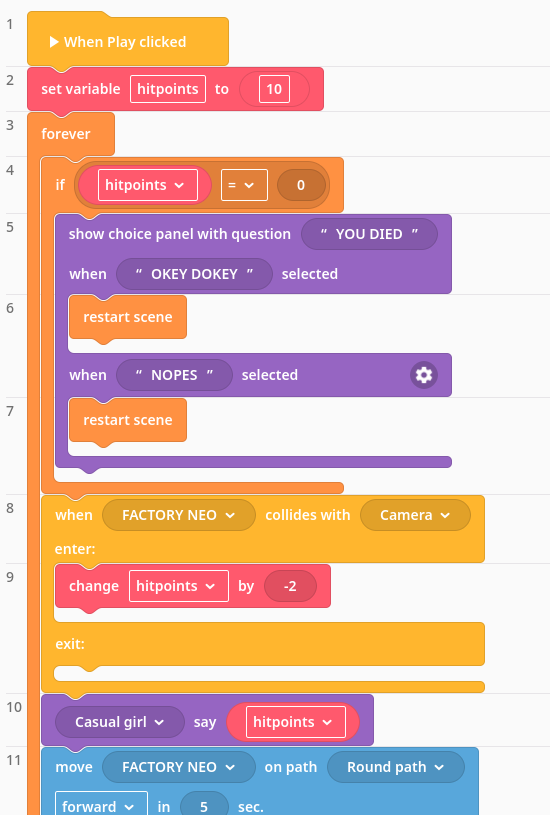Click the 0 value in the if condition
The height and width of the screenshot is (815, 550).
pos(301,185)
